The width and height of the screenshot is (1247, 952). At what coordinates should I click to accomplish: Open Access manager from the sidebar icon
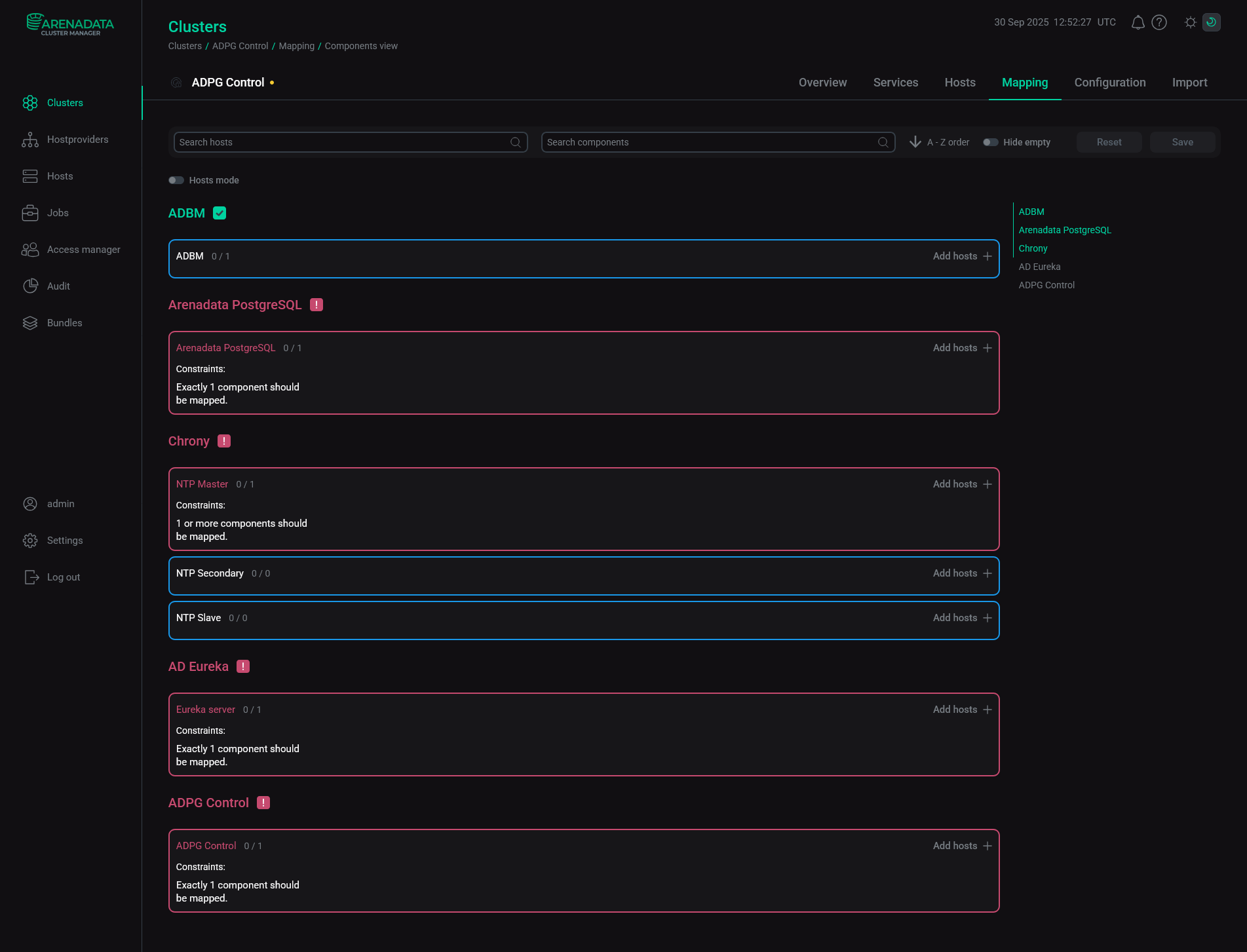click(30, 249)
